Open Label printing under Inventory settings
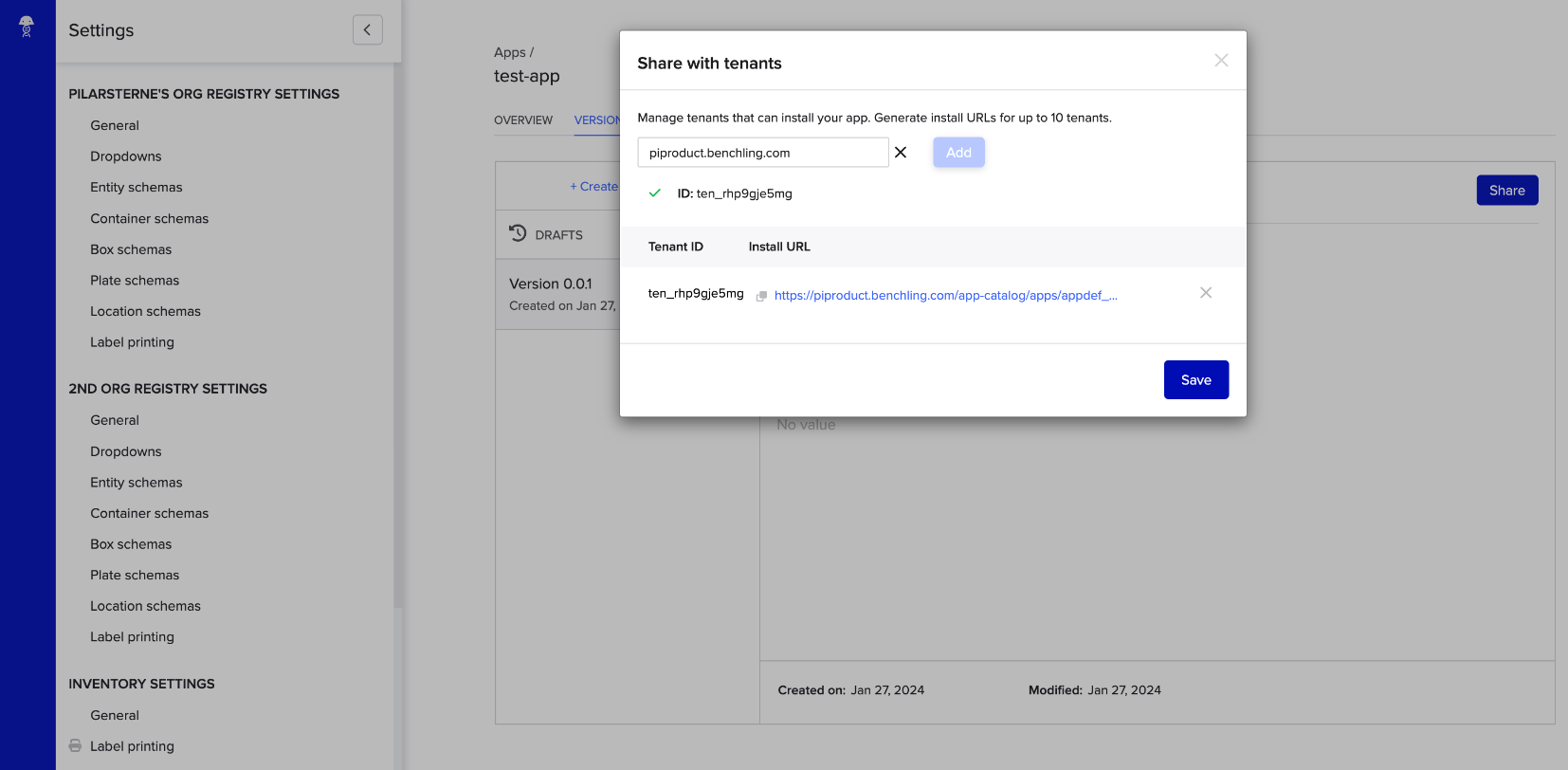 (x=133, y=746)
